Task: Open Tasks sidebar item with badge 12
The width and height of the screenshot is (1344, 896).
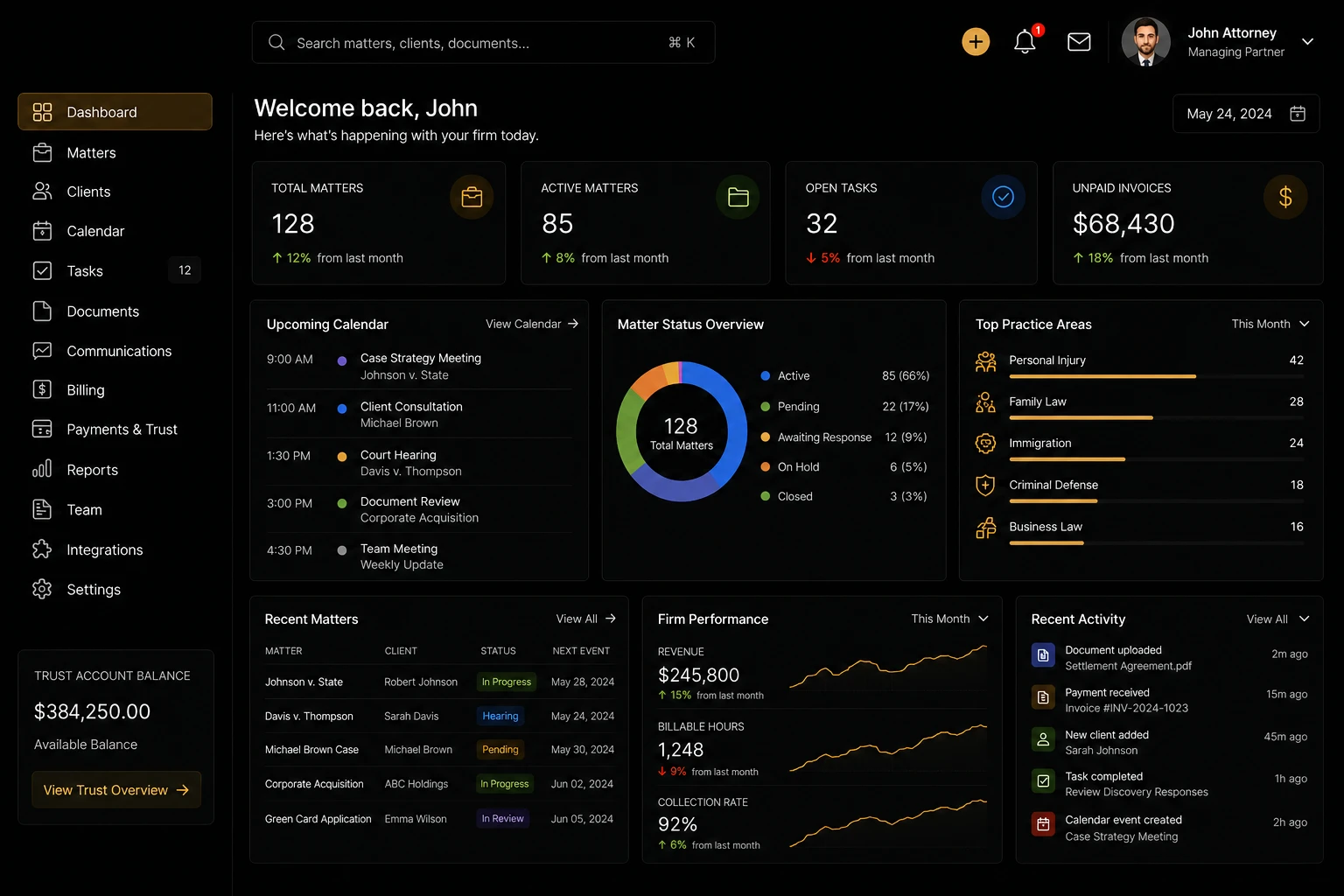Action: [115, 270]
